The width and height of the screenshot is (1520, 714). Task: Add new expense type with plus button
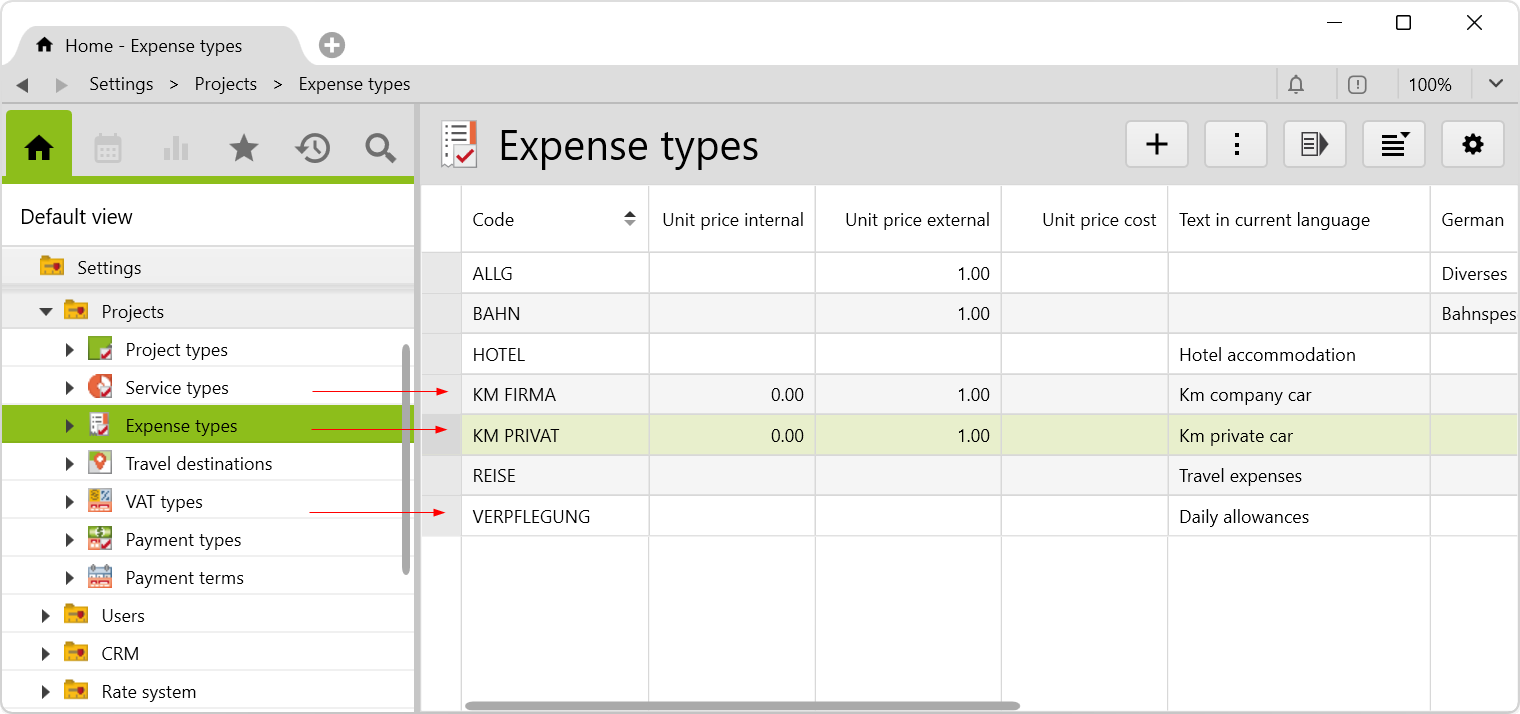[1157, 145]
